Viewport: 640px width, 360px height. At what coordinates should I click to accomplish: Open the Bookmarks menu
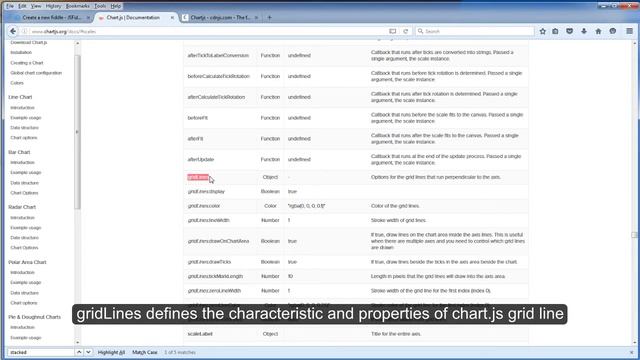(78, 6)
